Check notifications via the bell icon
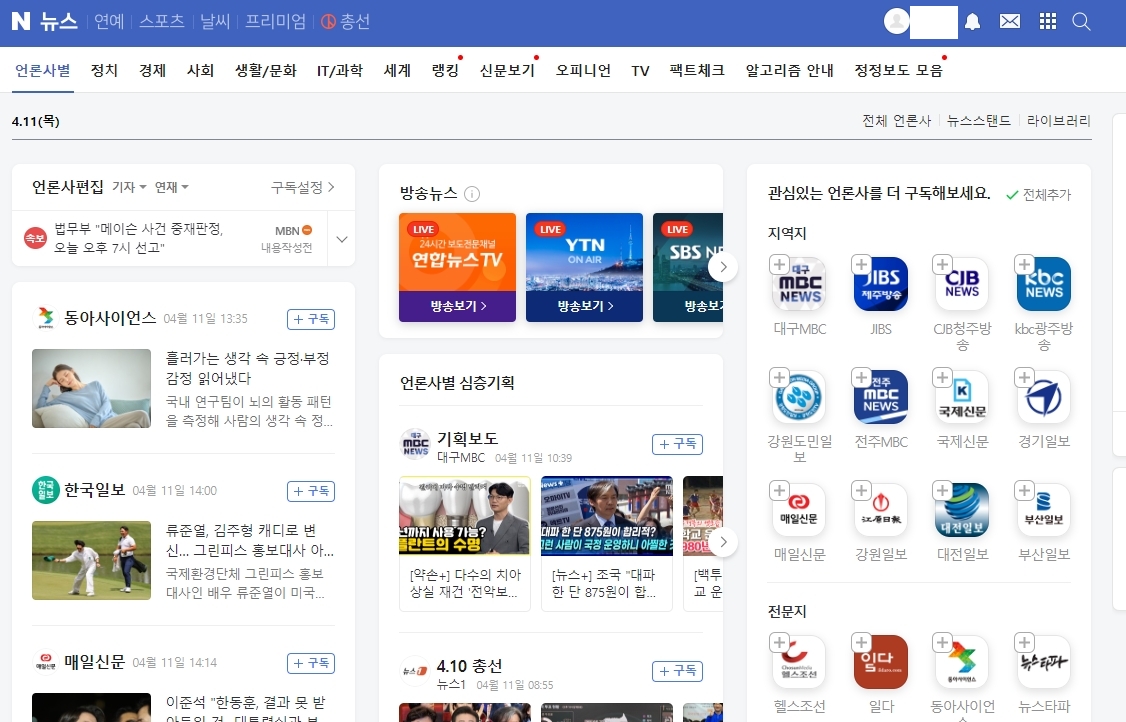This screenshot has width=1126, height=722. (972, 21)
